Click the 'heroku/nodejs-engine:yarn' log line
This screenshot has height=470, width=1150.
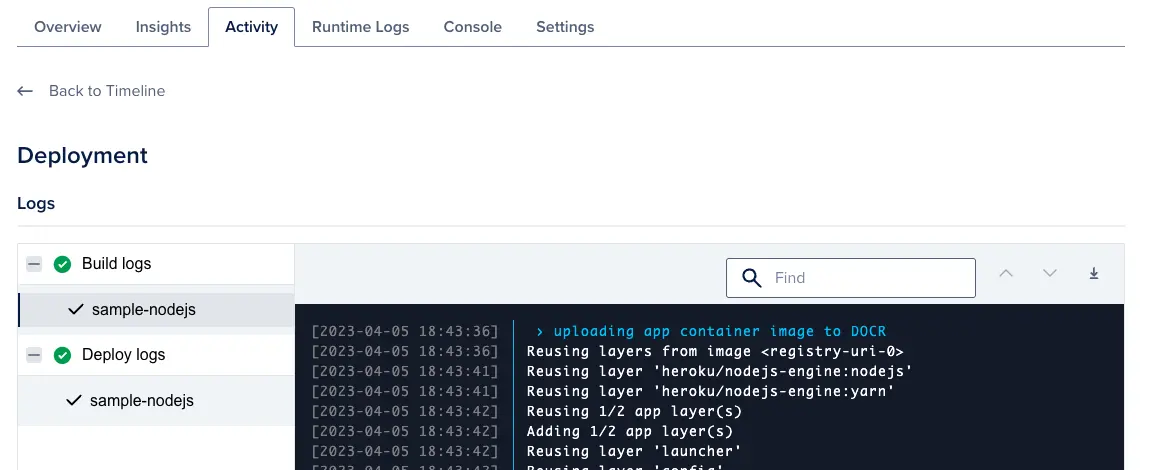[711, 391]
